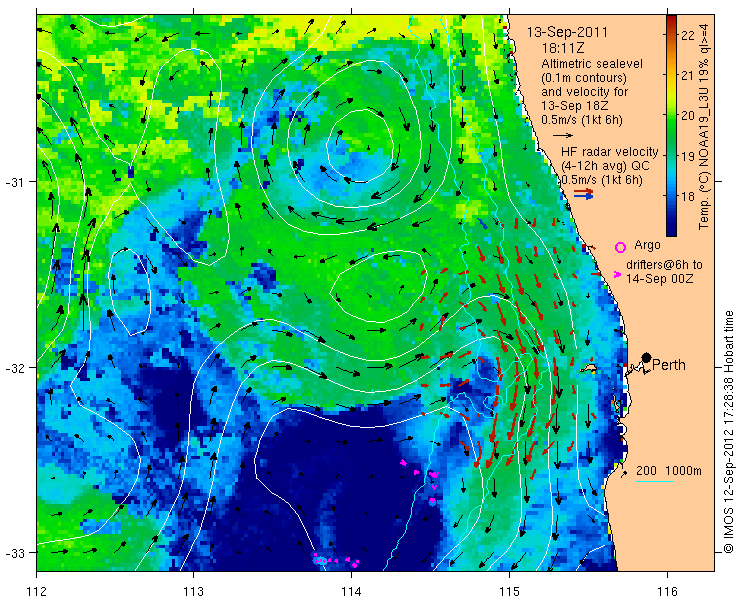Click the '115' longitude axis label
The image size is (740, 600).
pyautogui.click(x=509, y=591)
